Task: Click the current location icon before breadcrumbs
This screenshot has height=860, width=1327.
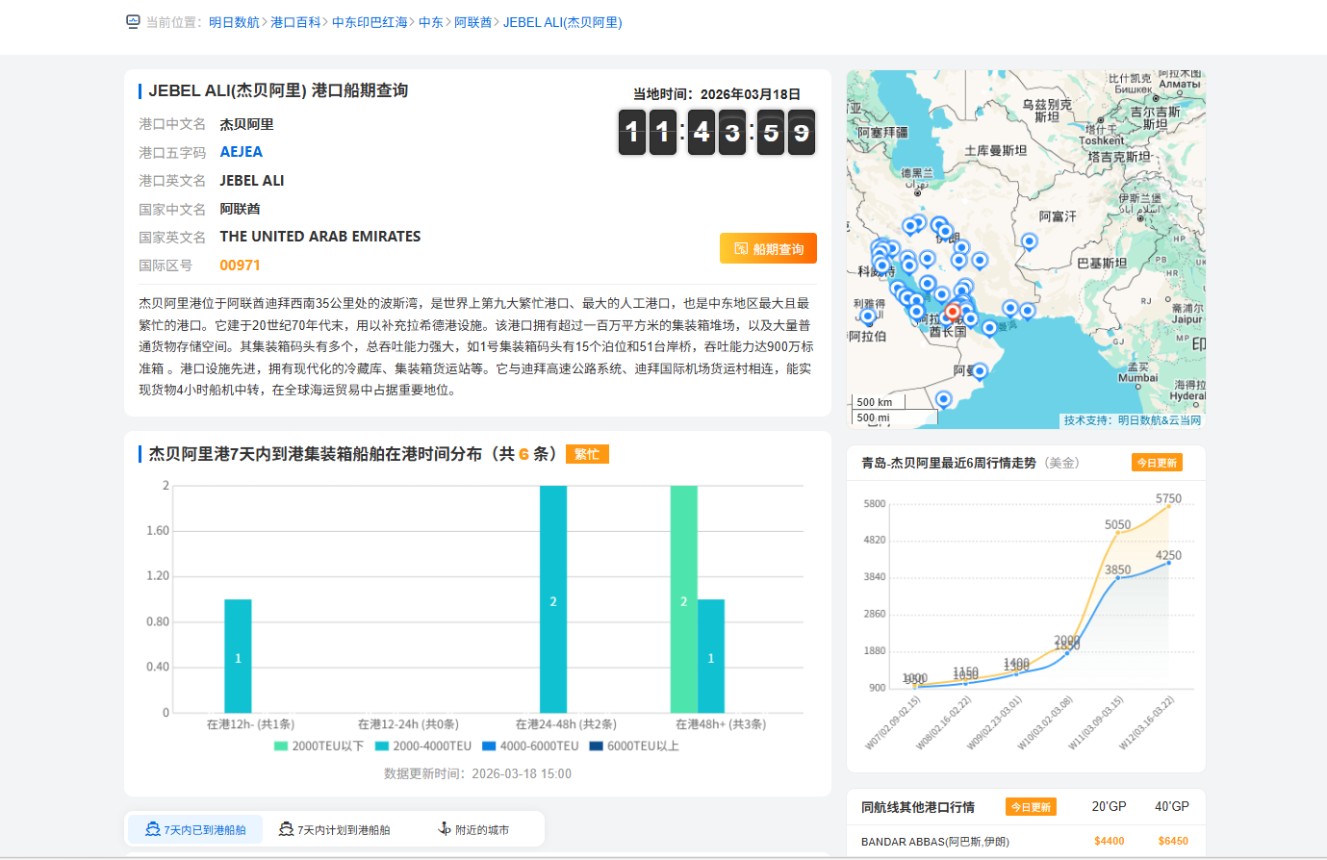Action: click(133, 22)
